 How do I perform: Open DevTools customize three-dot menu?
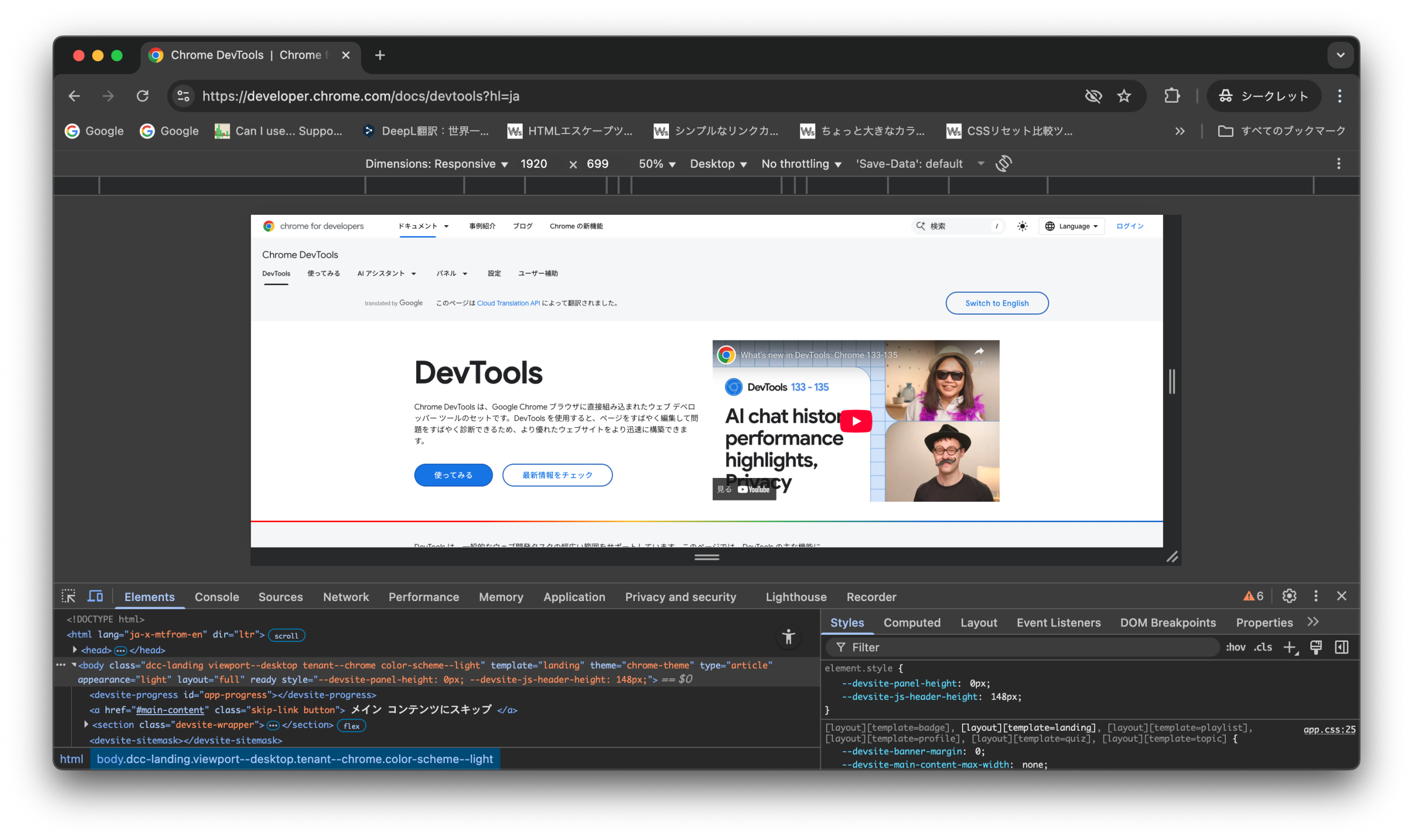click(x=1316, y=596)
